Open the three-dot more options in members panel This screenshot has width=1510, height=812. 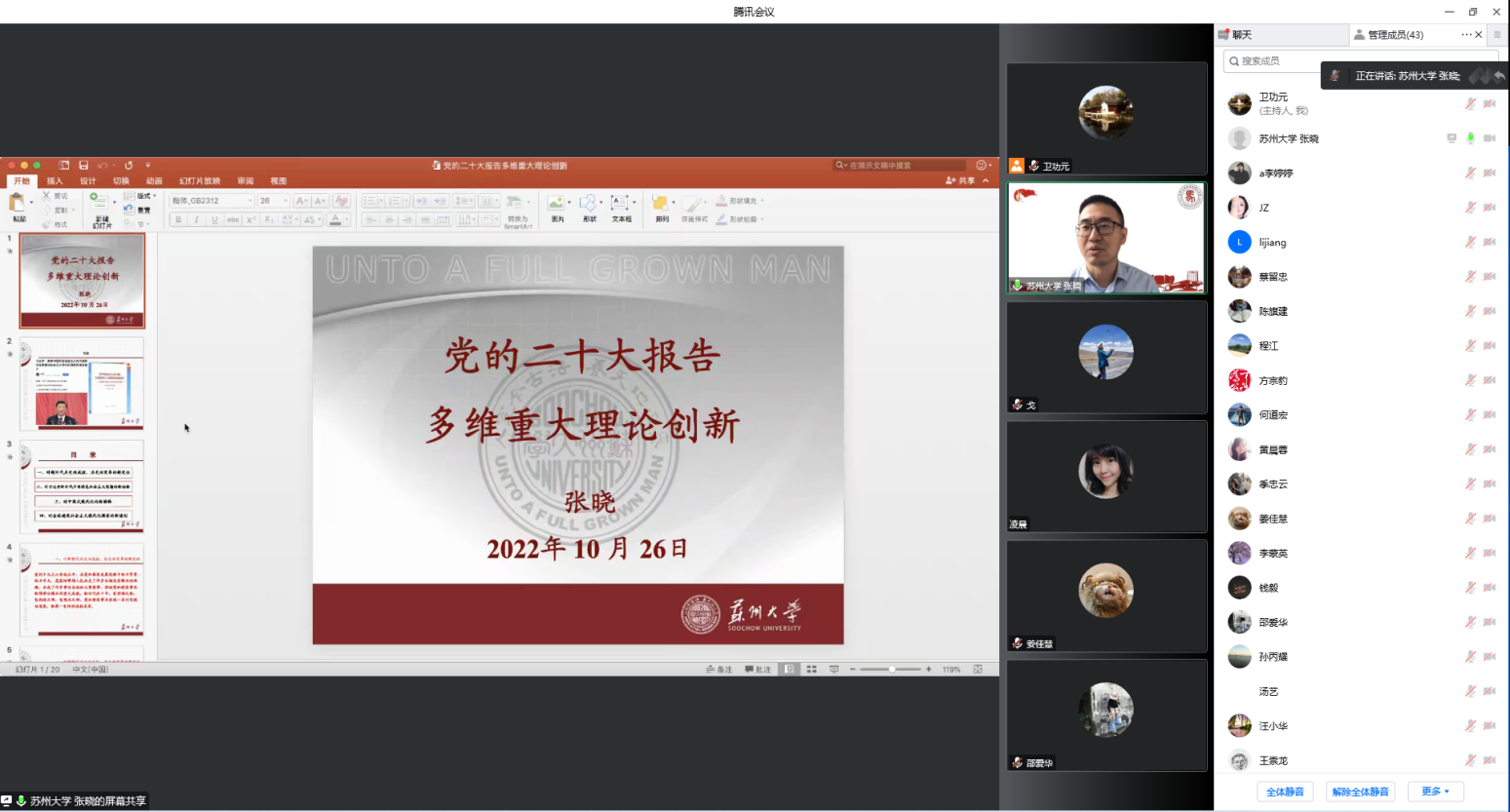point(1465,35)
